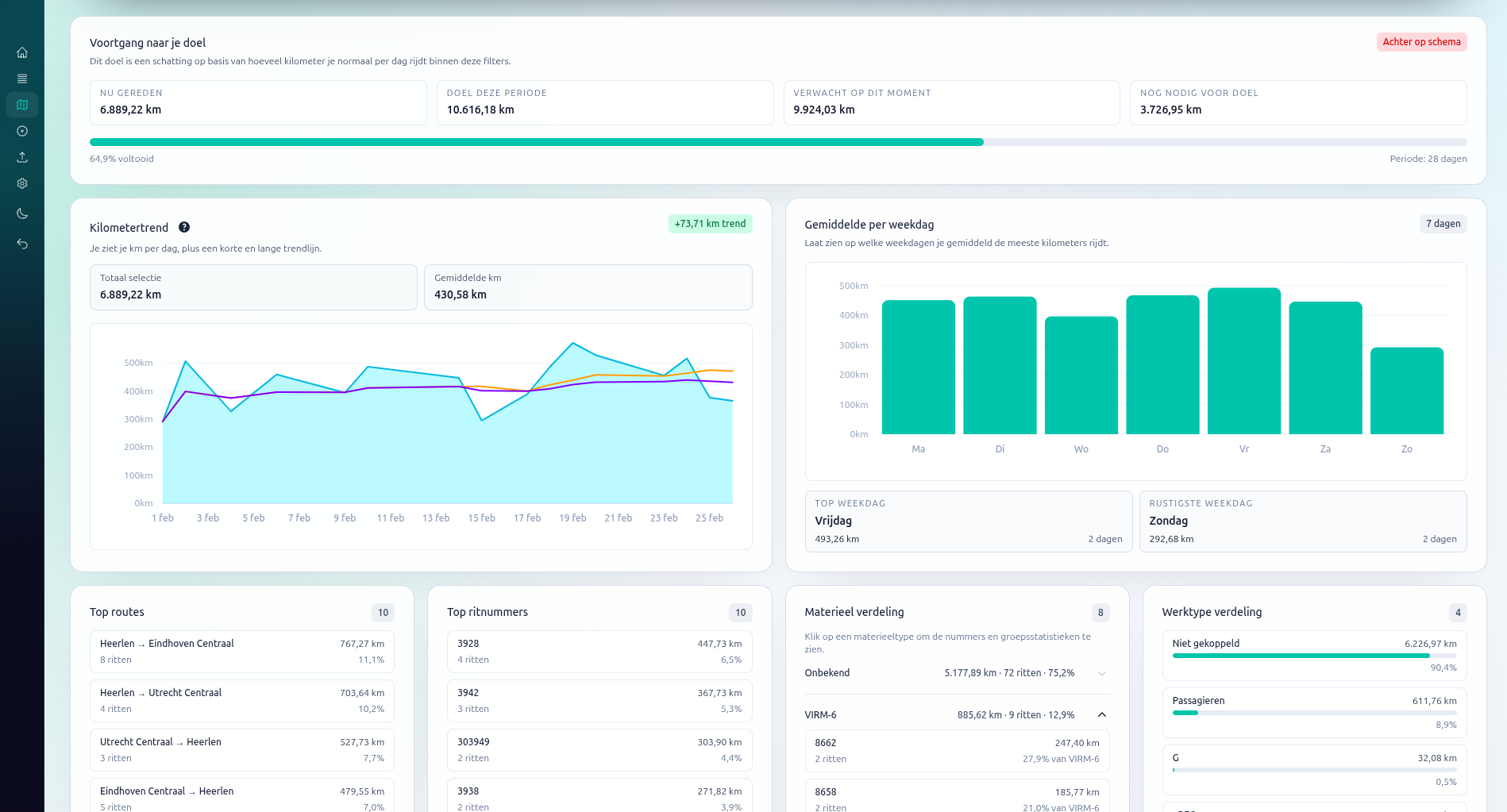The height and width of the screenshot is (812, 1507).
Task: Expand the Onbekend materieel group
Action: (x=1101, y=673)
